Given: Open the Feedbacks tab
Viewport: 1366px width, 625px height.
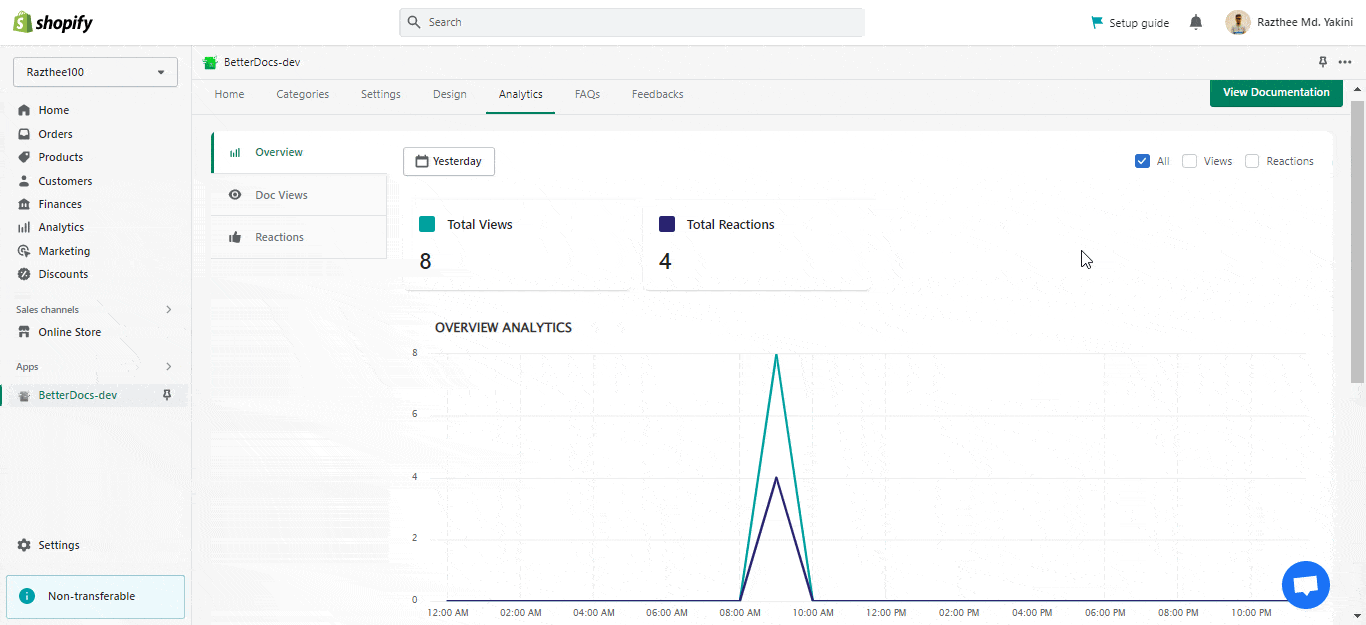Looking at the screenshot, I should point(658,94).
